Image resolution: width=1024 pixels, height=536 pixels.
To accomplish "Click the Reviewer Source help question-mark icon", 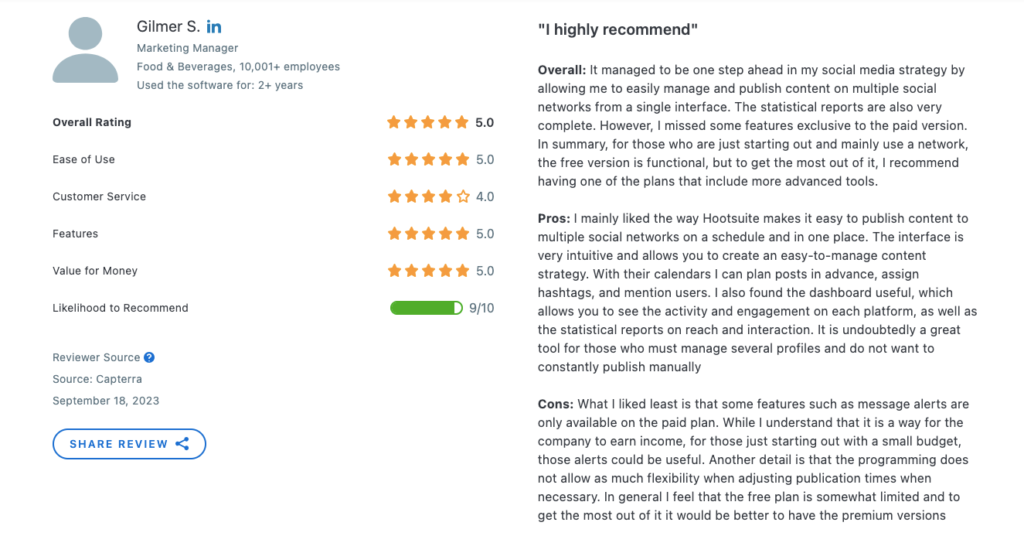I will click(150, 357).
